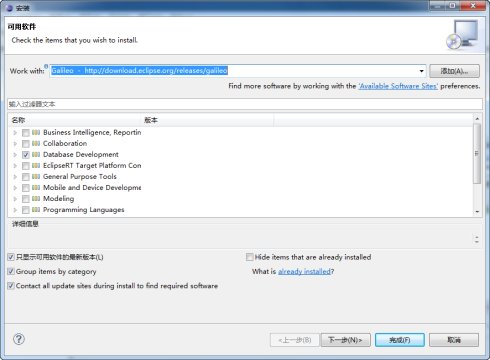Enable Hide items that are already installed

249,257
